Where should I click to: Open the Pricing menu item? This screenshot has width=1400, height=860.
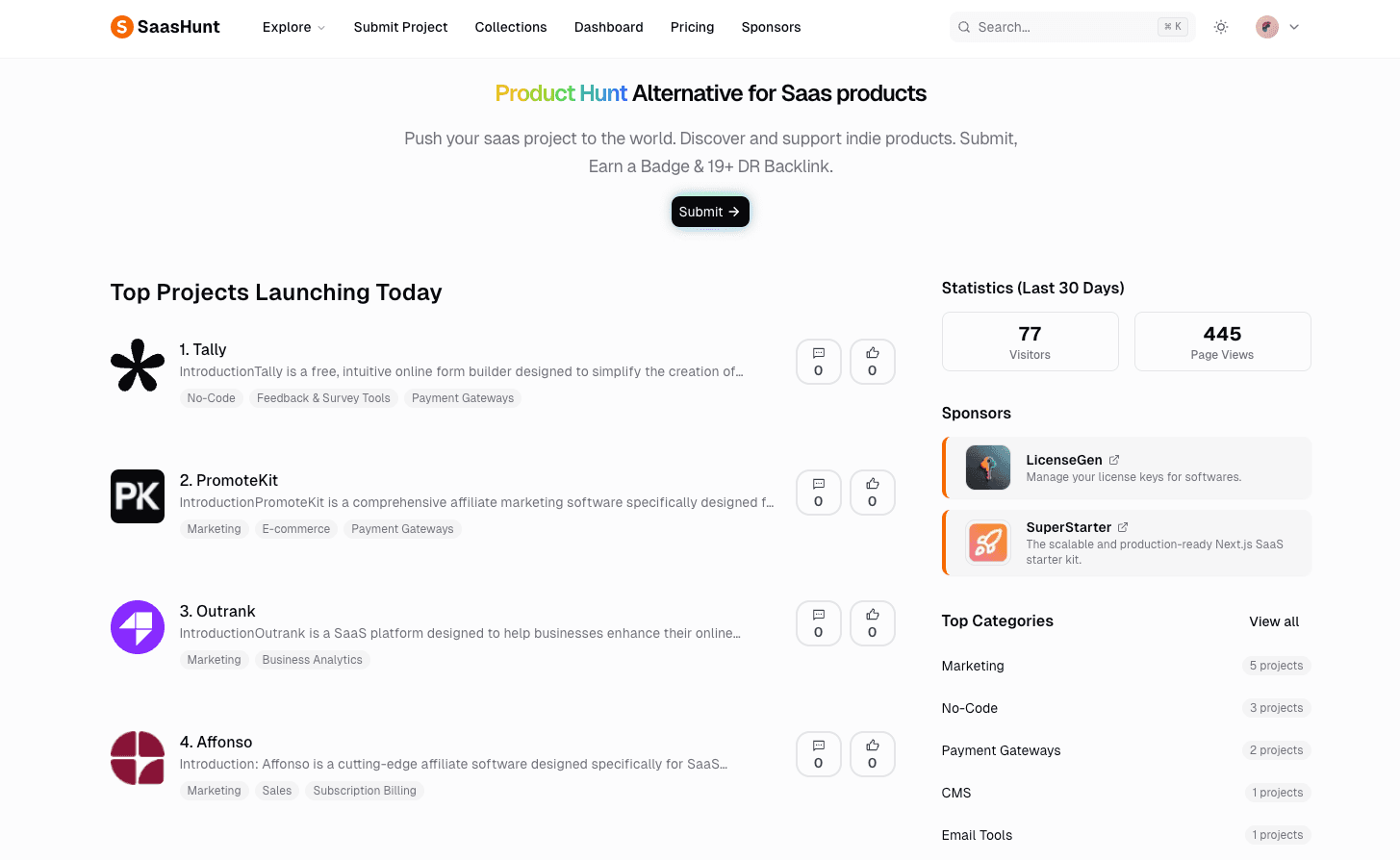pyautogui.click(x=692, y=27)
